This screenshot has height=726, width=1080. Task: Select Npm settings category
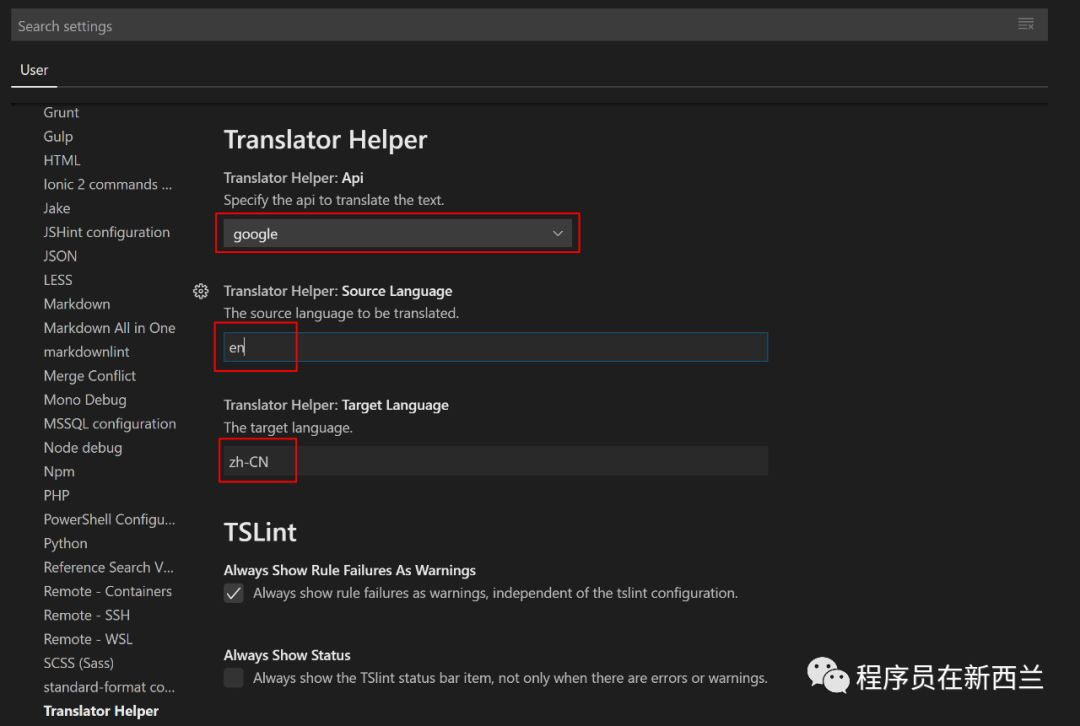tap(58, 471)
